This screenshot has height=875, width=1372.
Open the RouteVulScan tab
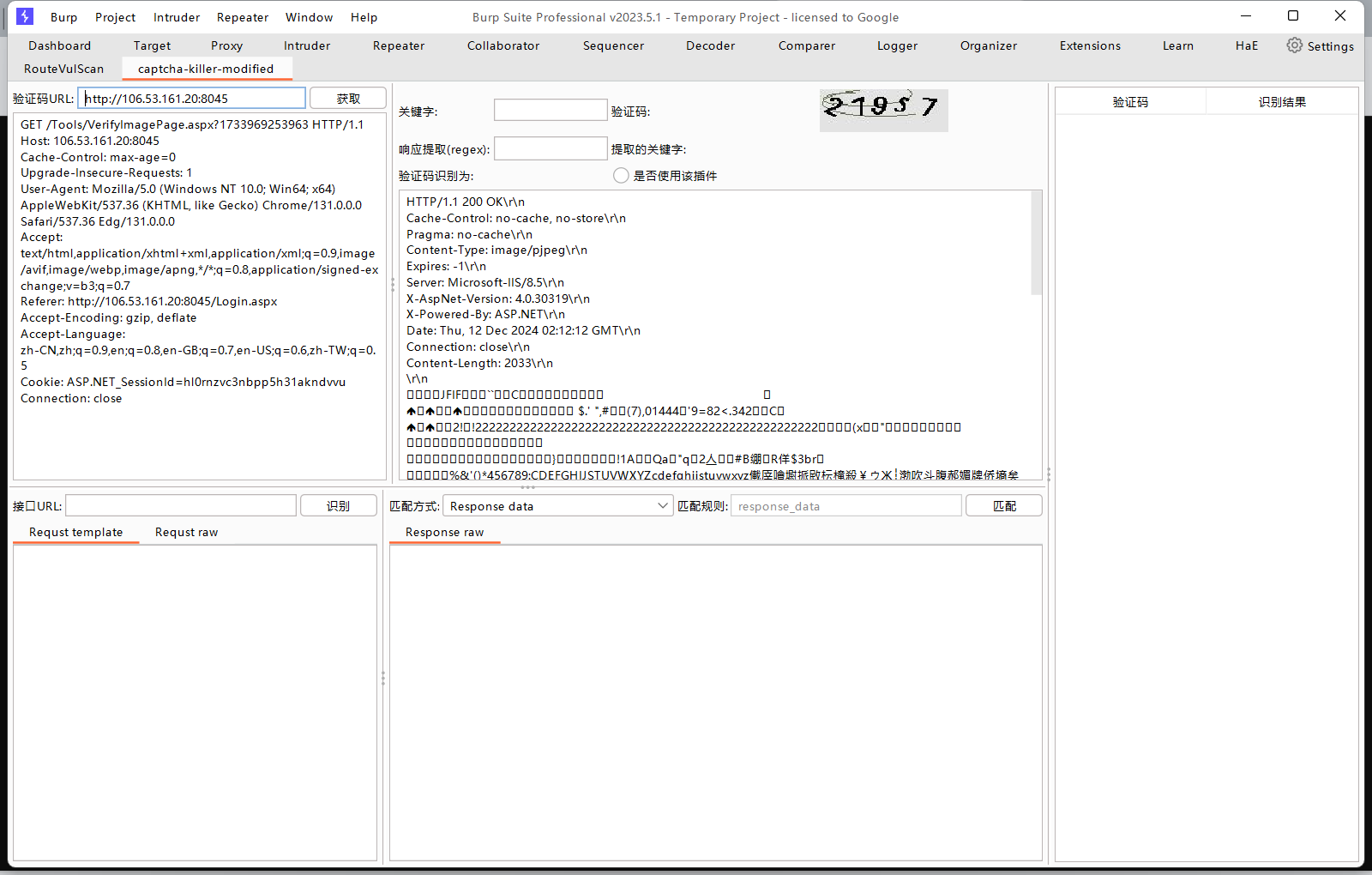pos(63,69)
